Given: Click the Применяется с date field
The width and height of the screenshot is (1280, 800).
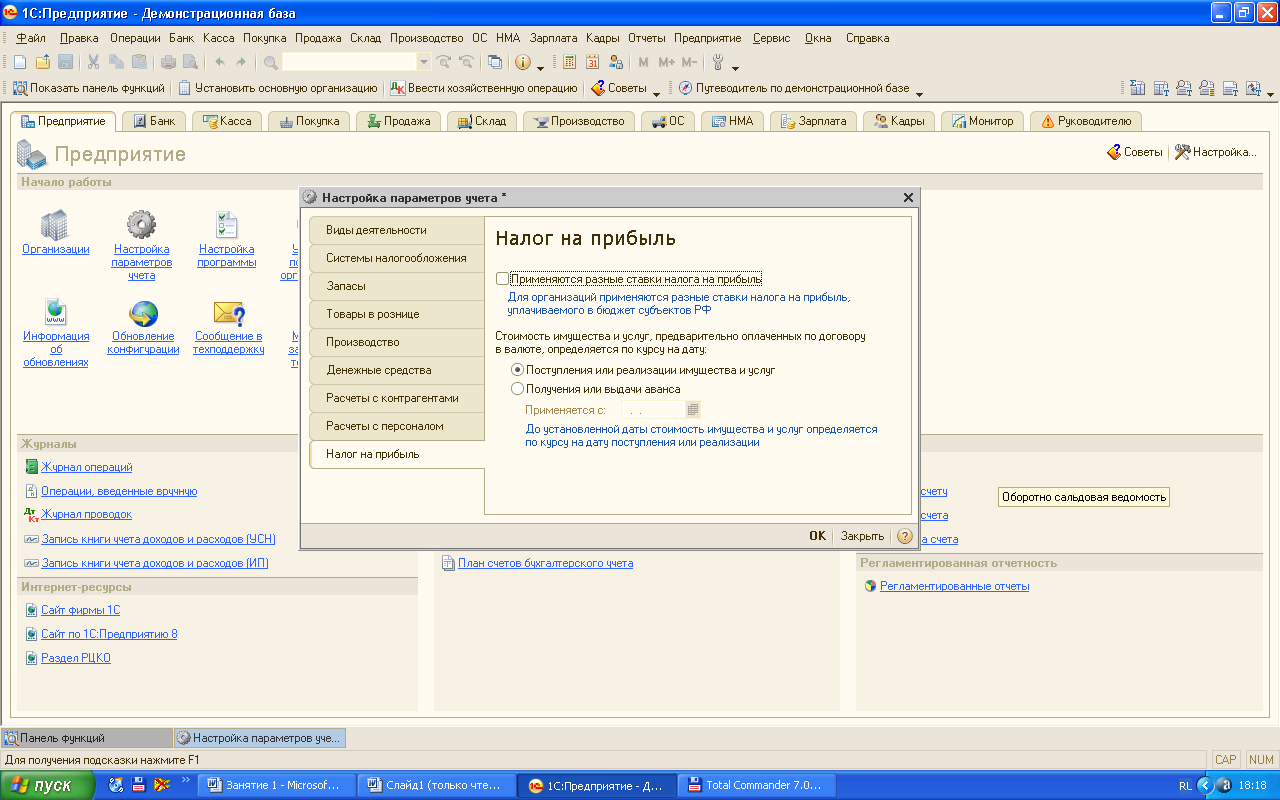Looking at the screenshot, I should [x=652, y=410].
